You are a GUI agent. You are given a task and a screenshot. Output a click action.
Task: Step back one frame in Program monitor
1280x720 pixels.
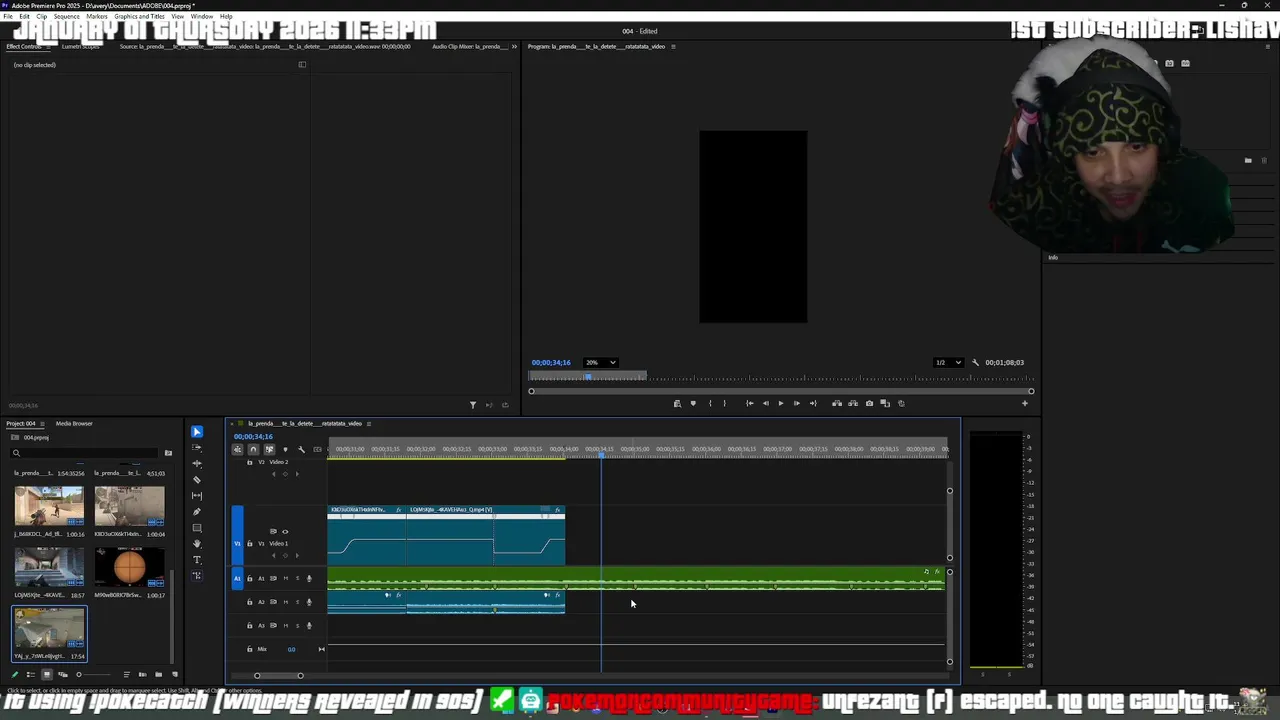766,403
